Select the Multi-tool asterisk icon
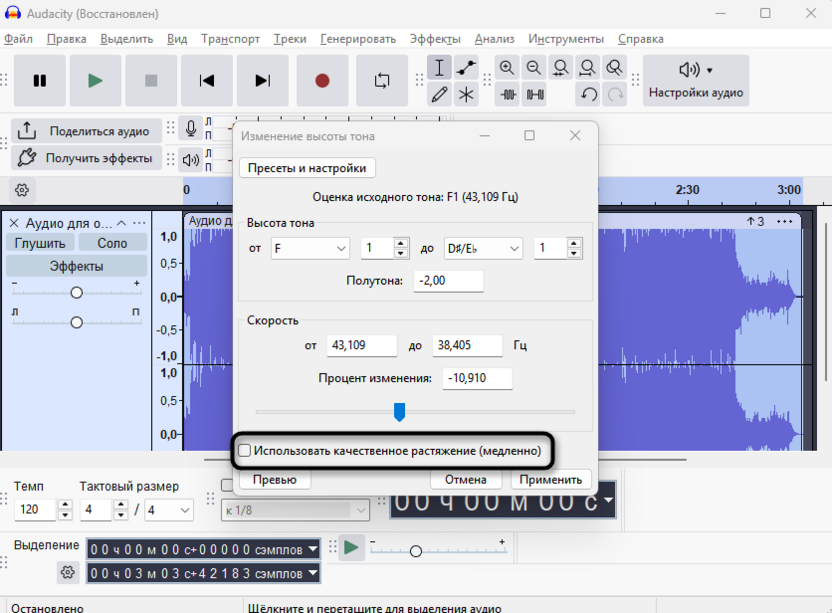Image resolution: width=832 pixels, height=613 pixels. (466, 94)
